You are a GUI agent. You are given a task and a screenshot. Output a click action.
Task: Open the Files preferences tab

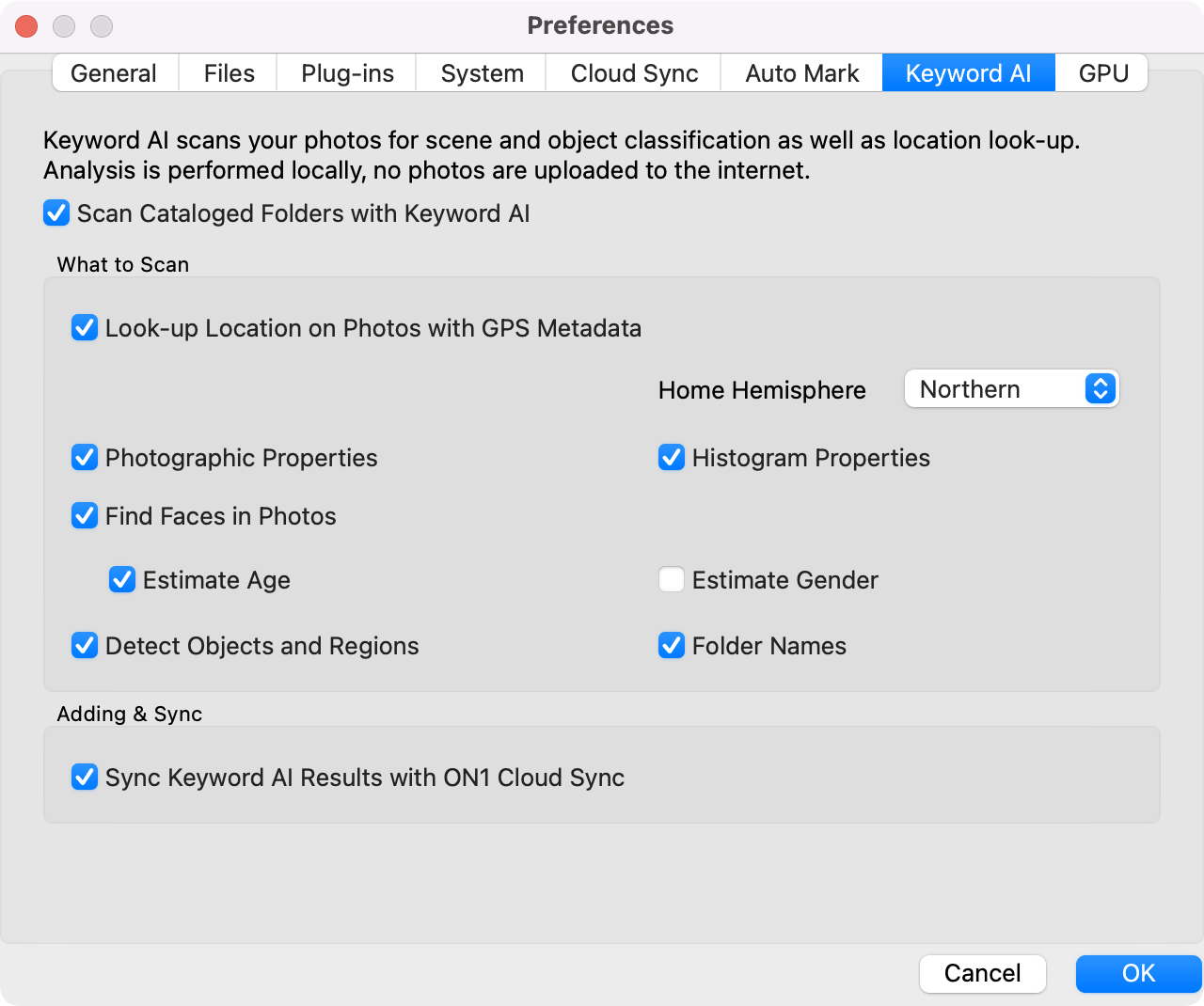[228, 72]
